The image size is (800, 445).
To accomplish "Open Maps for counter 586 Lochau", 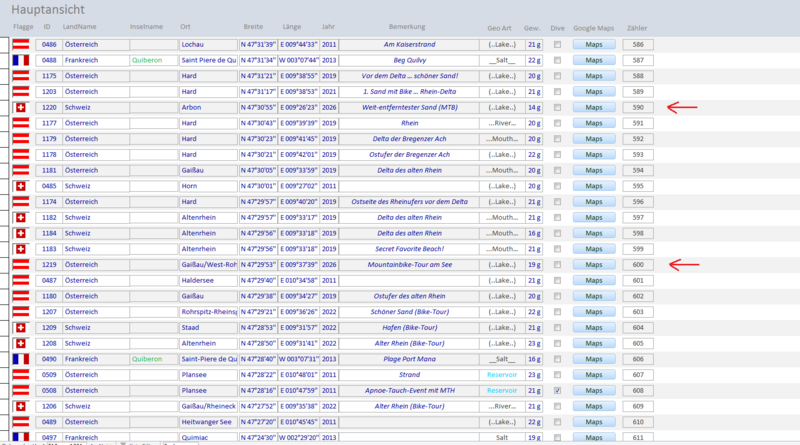I will coord(594,44).
